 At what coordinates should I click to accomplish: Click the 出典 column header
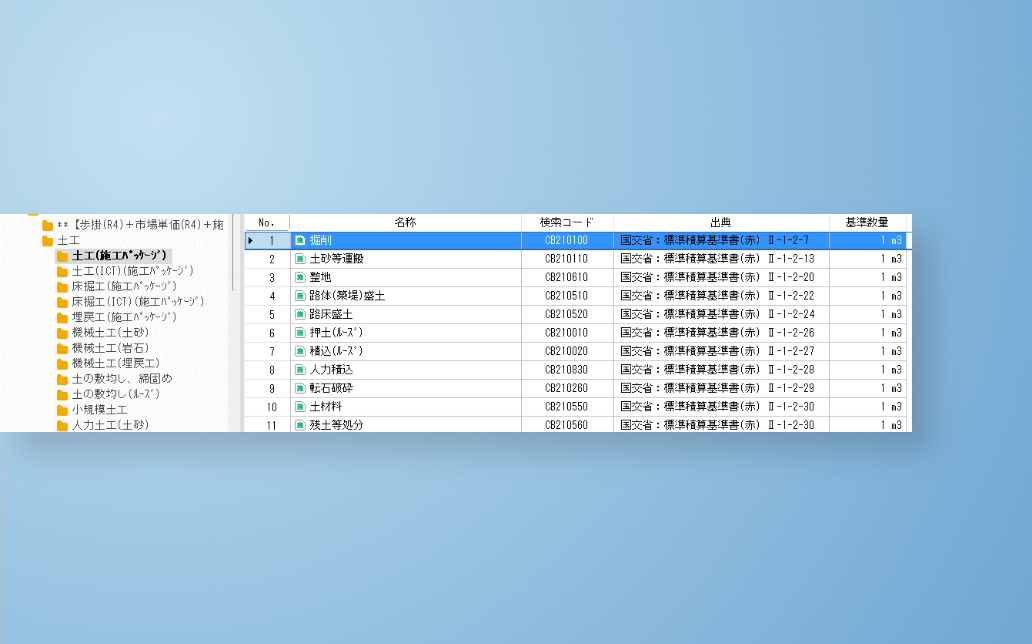coord(720,222)
